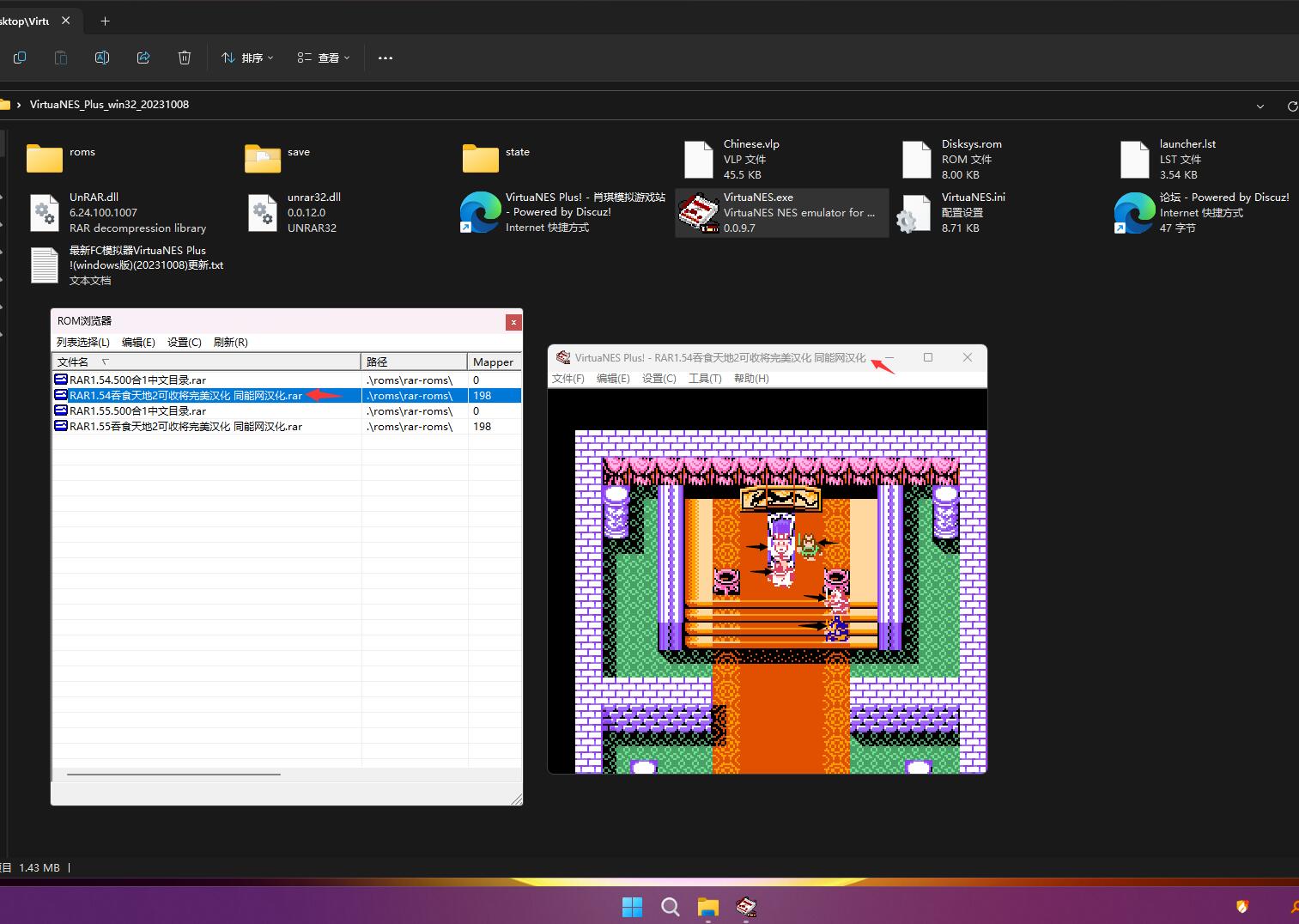Close the current Explorer tab
The height and width of the screenshot is (924, 1299).
[66, 21]
